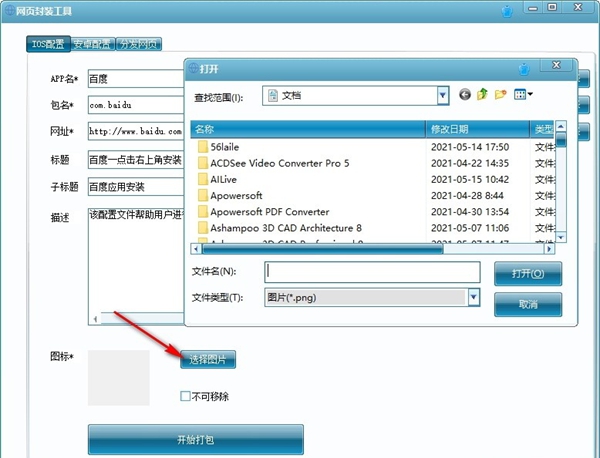Sort by the 修改日期 column header
Screen dimensions: 600x458
click(478, 129)
